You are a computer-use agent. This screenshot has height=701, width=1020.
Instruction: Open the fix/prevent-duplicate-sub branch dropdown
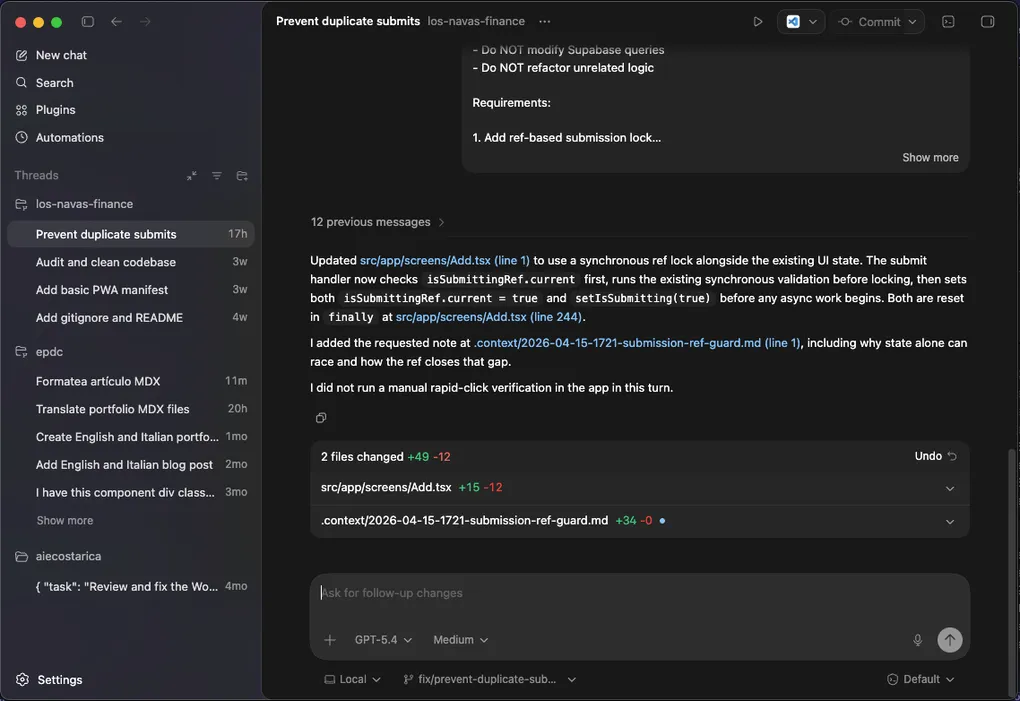click(x=489, y=678)
